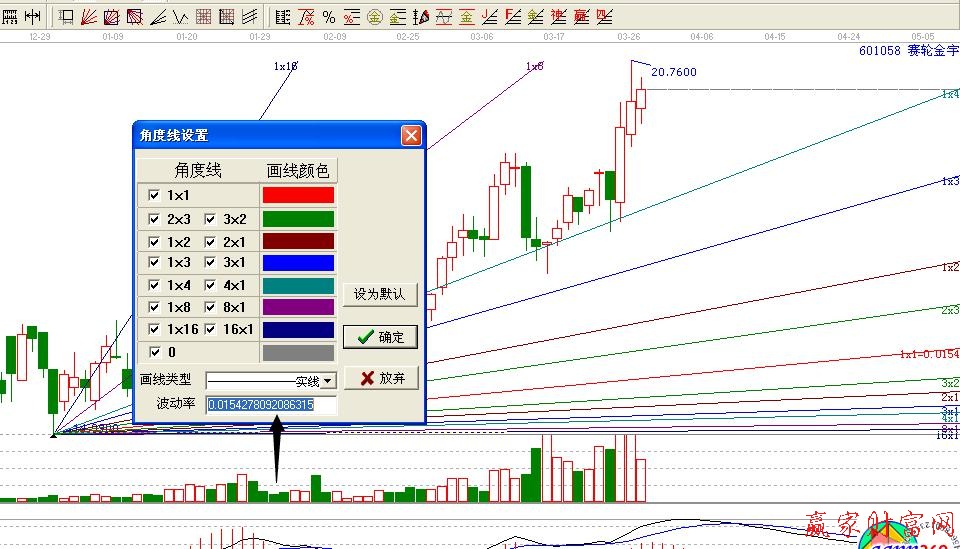Select the three parallel diagonal lines tool
This screenshot has width=960, height=549.
250,16
